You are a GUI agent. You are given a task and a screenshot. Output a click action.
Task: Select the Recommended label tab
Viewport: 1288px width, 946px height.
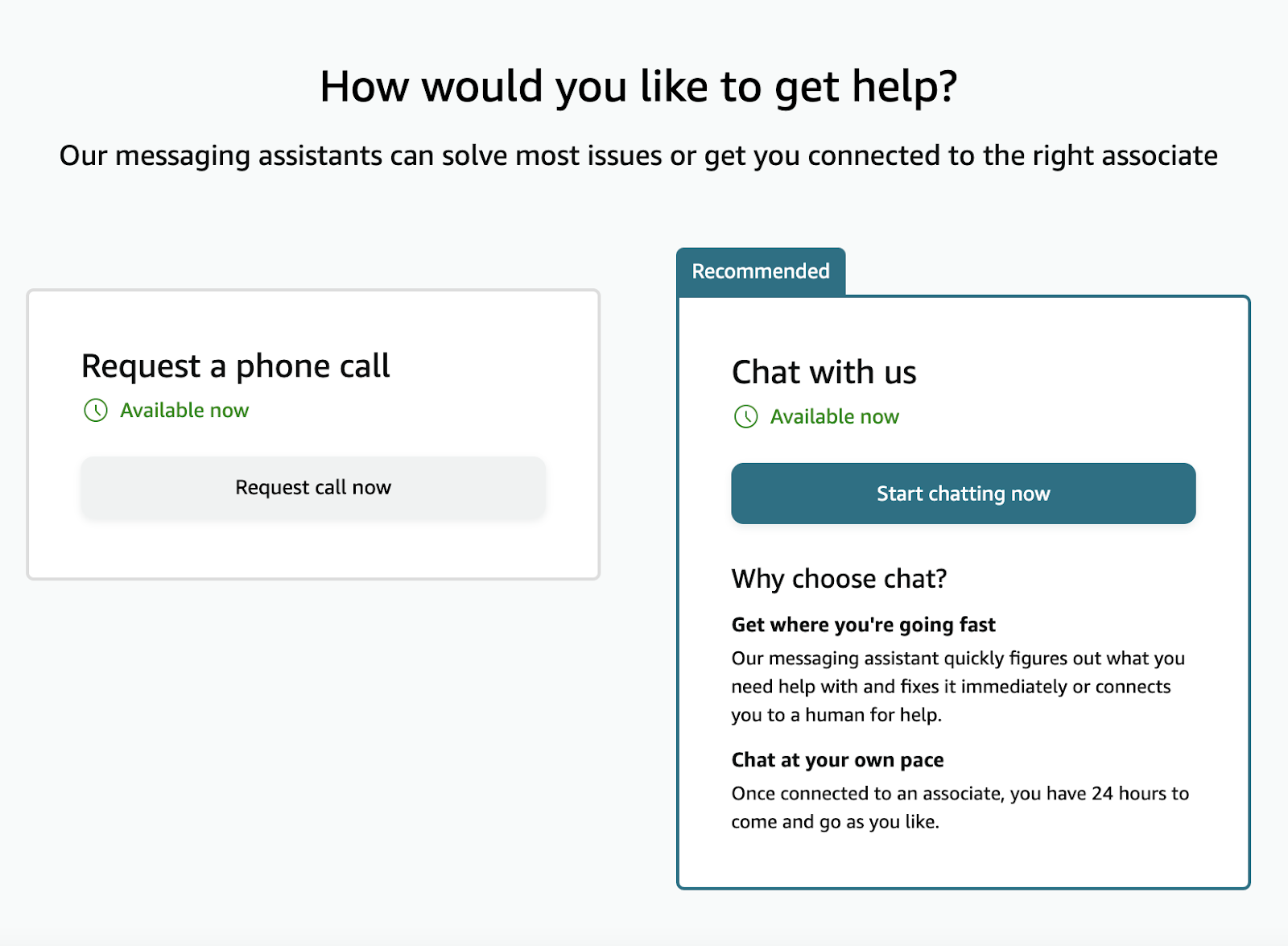[x=761, y=272]
